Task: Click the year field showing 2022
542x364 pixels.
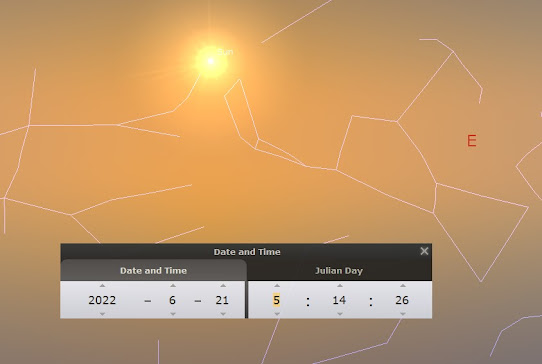Action: (x=102, y=300)
